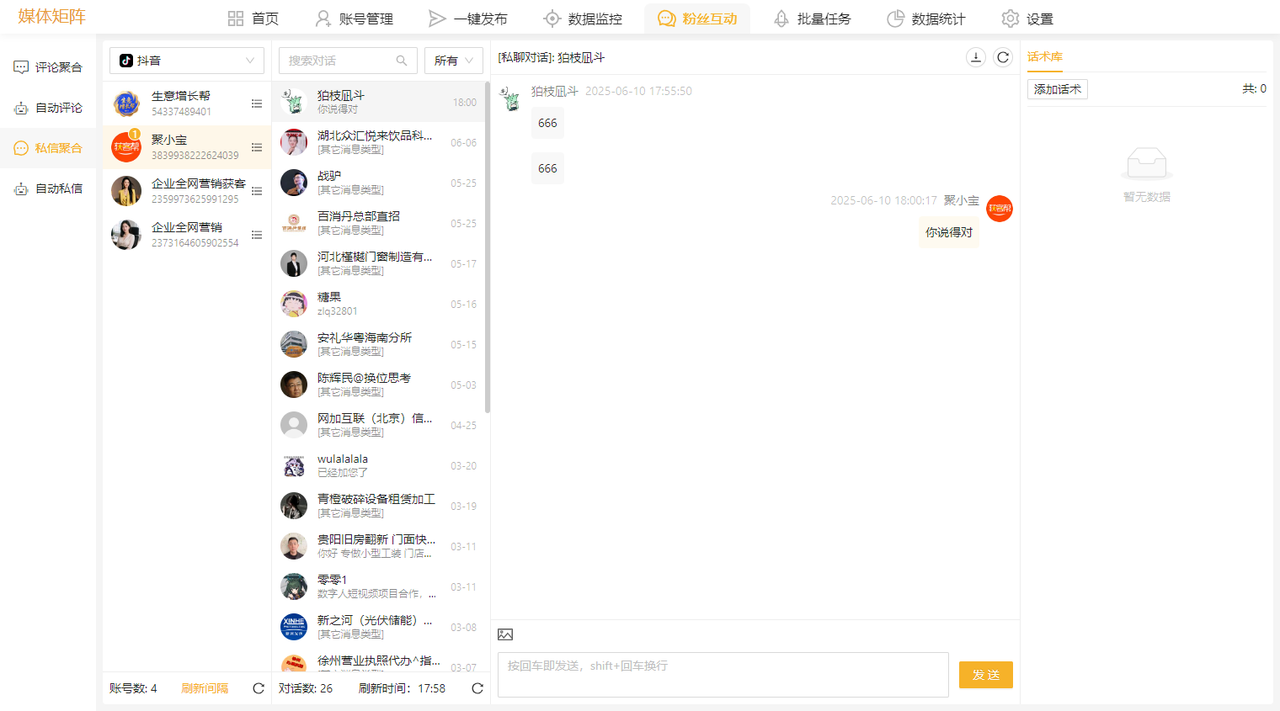
Task: Open conversation with 湖北众汇悦来饮品科
Action: (x=380, y=142)
